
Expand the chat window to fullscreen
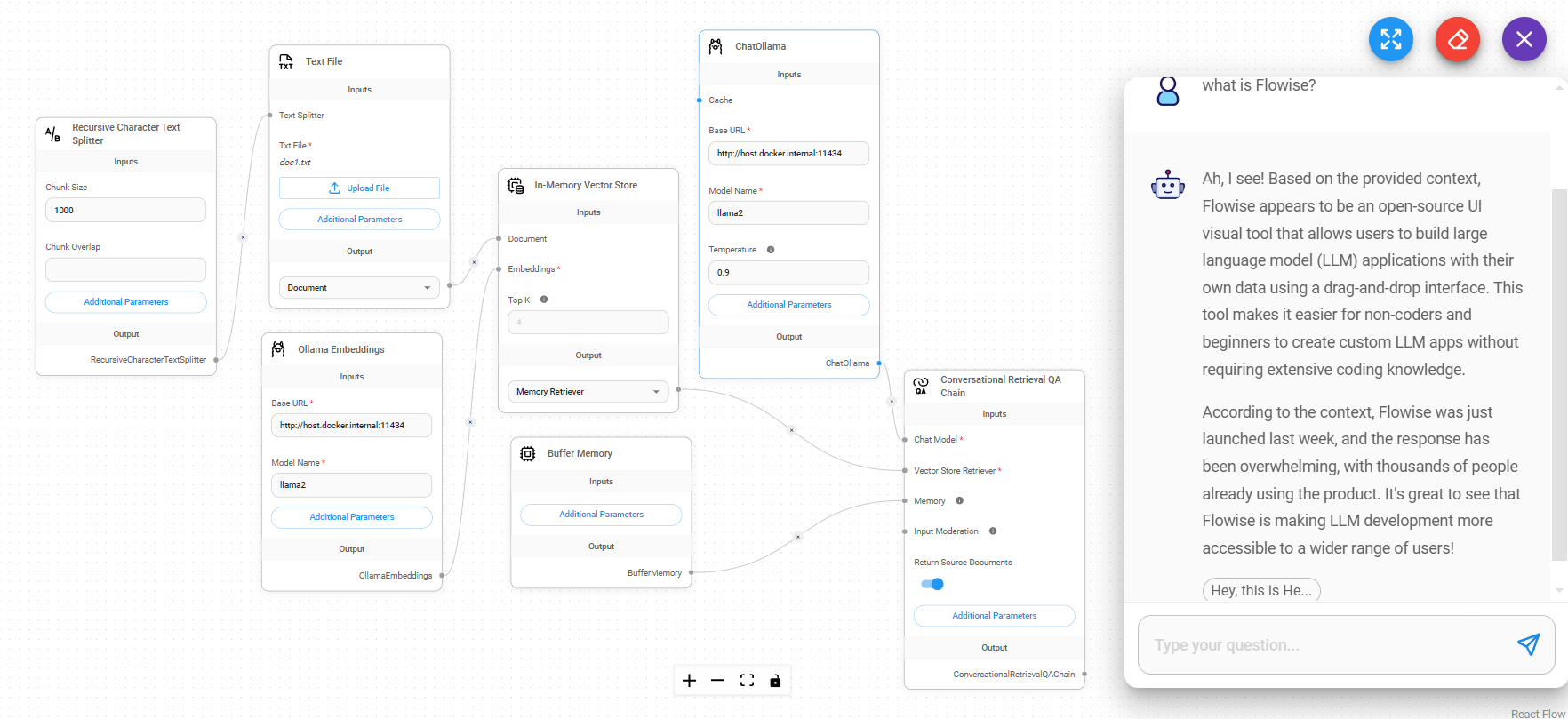pos(1390,40)
